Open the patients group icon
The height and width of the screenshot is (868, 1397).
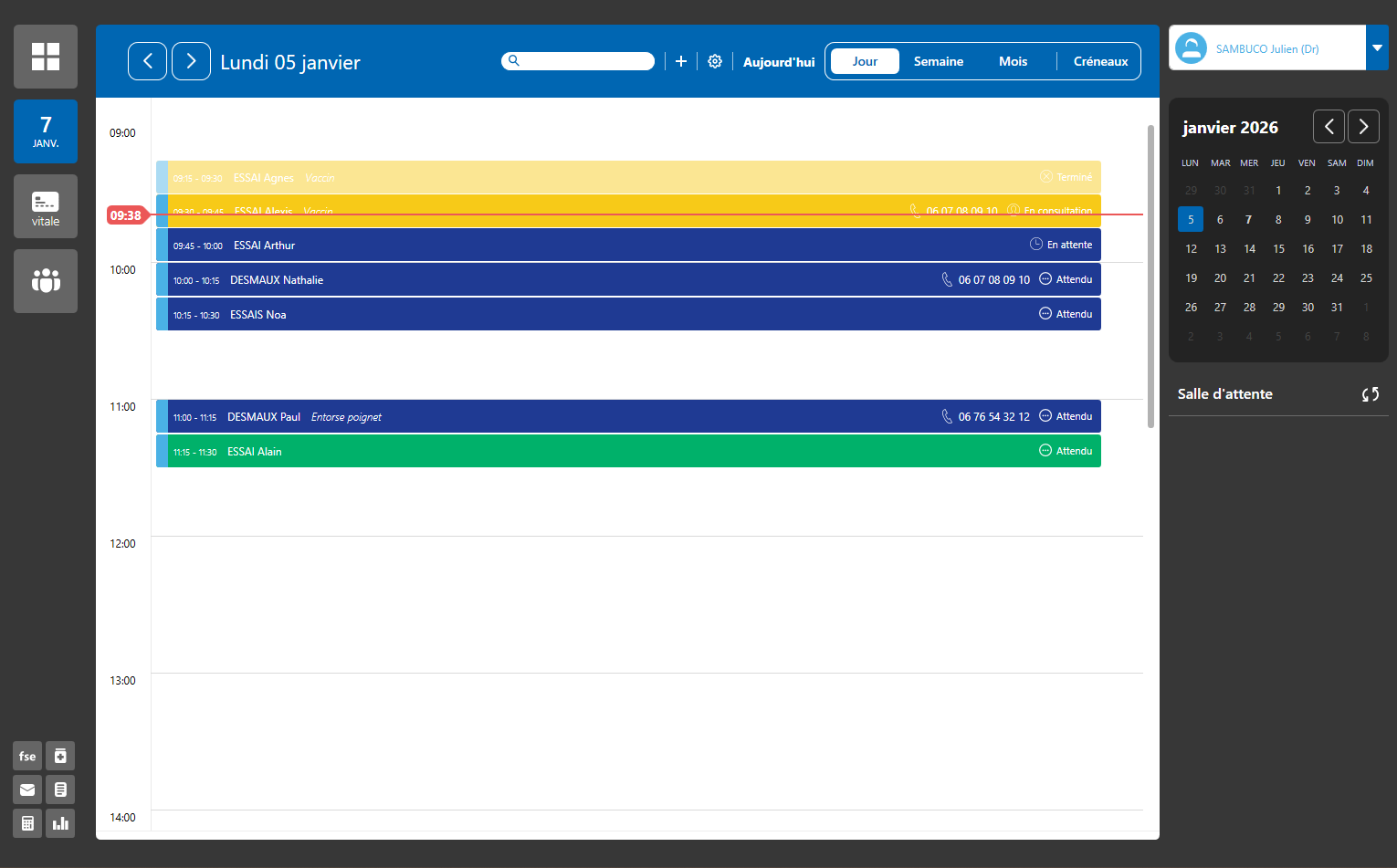point(46,281)
